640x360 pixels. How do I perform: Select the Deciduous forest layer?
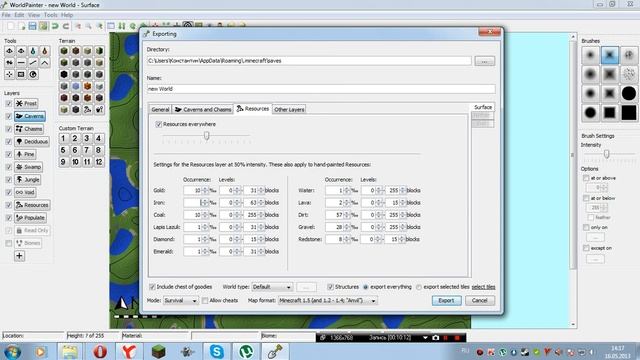coord(32,142)
